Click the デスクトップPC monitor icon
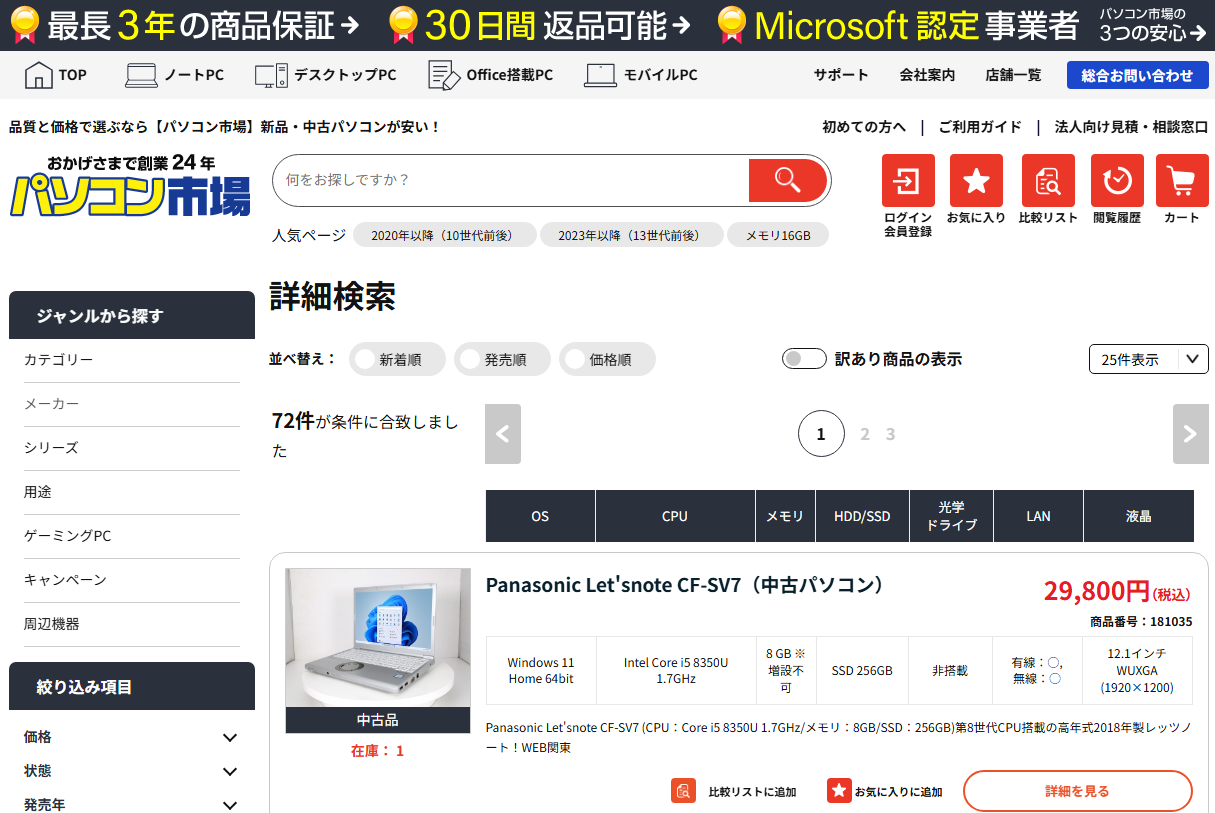Viewport: 1215px width, 813px height. (271, 75)
